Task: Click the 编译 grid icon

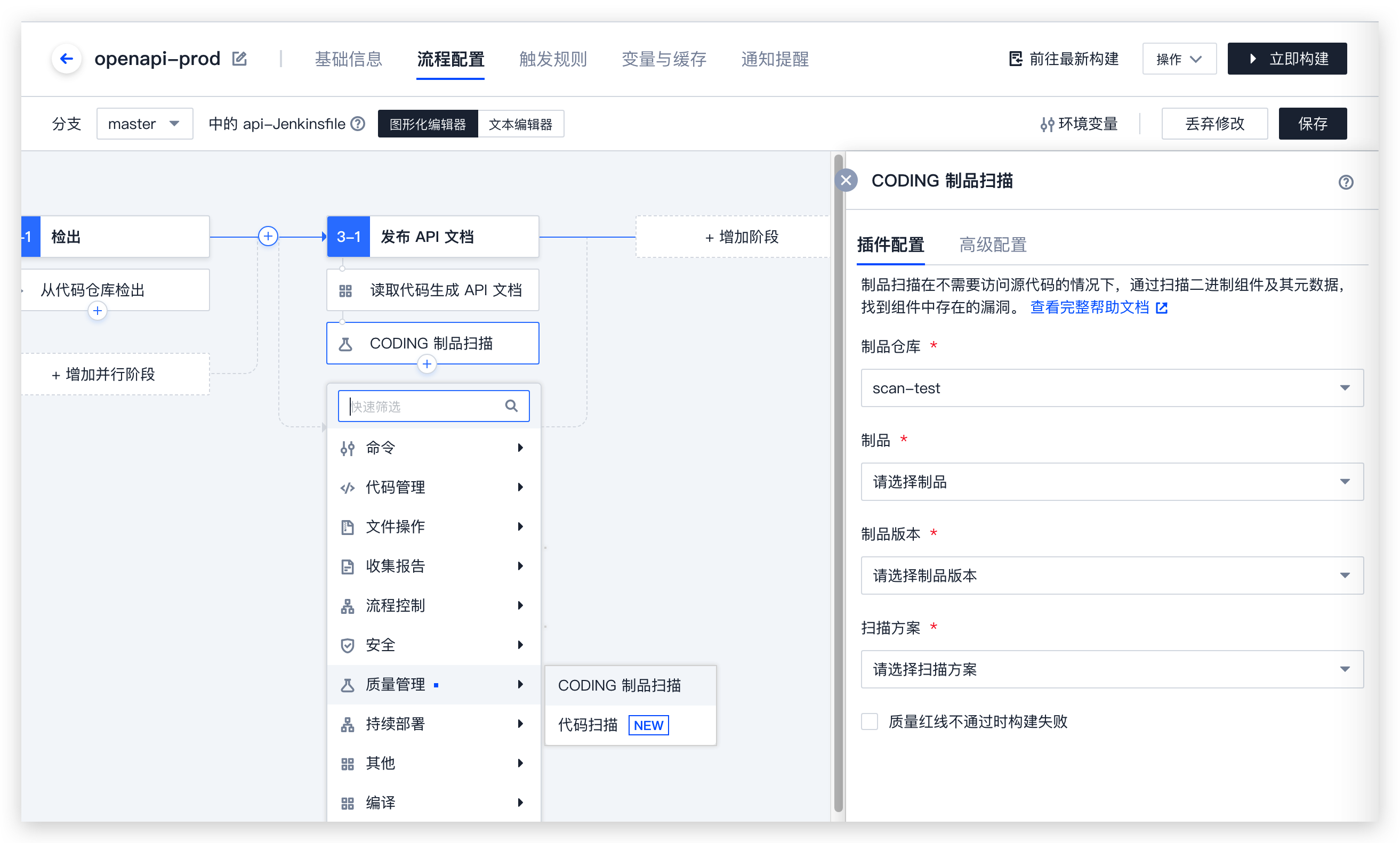Action: (x=347, y=803)
